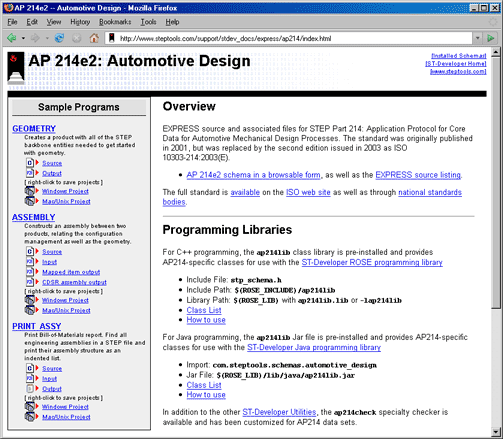The height and width of the screenshot is (439, 503).
Task: Click output file icon under GEOMETRY
Action: (30, 173)
